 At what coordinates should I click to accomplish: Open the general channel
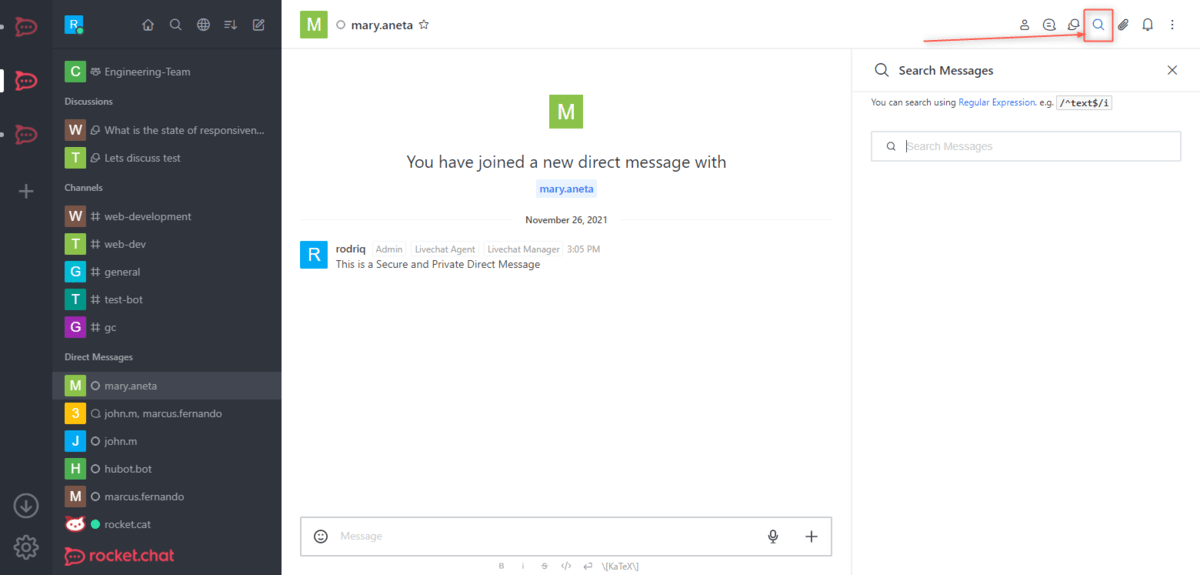tap(122, 272)
